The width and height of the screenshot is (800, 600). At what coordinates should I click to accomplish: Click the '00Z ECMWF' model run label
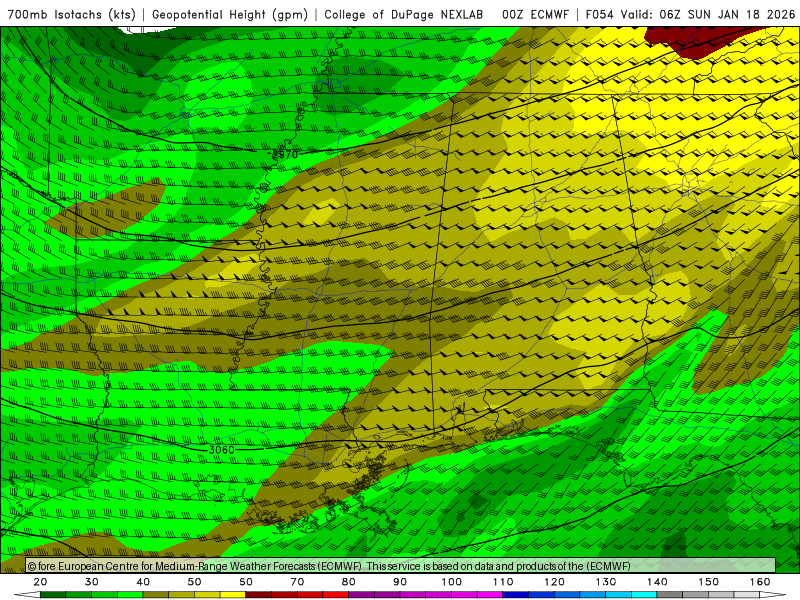click(535, 15)
